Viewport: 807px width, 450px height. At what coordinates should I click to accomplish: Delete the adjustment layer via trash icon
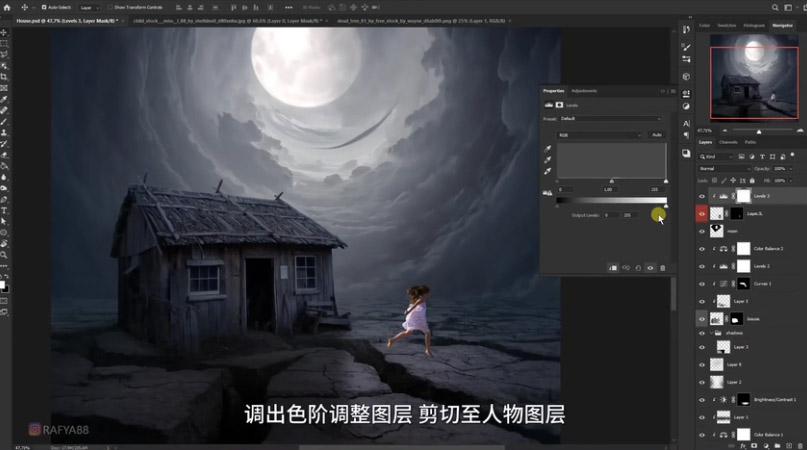tap(662, 268)
